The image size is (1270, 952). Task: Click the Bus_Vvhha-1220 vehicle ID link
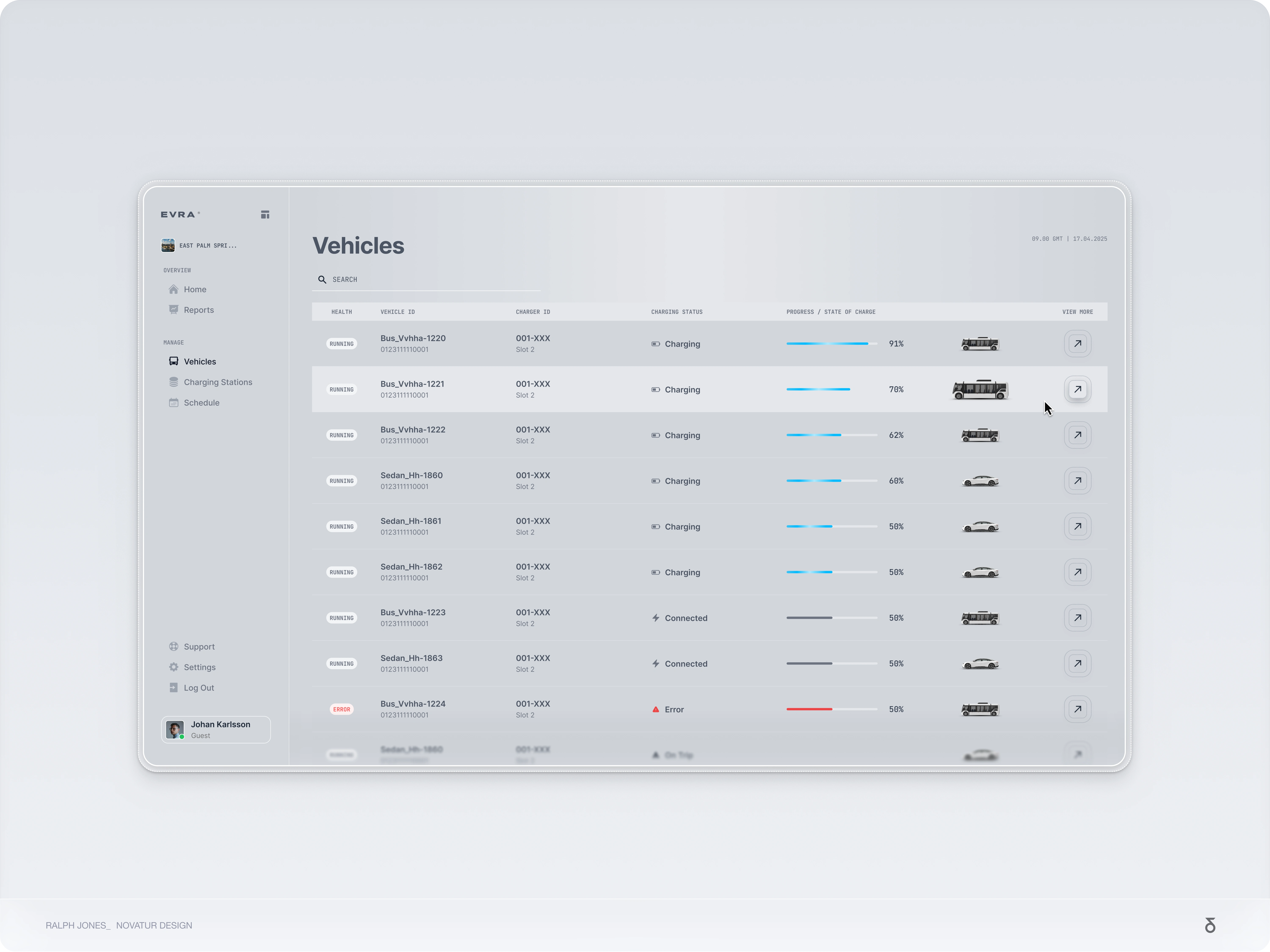[x=413, y=338]
